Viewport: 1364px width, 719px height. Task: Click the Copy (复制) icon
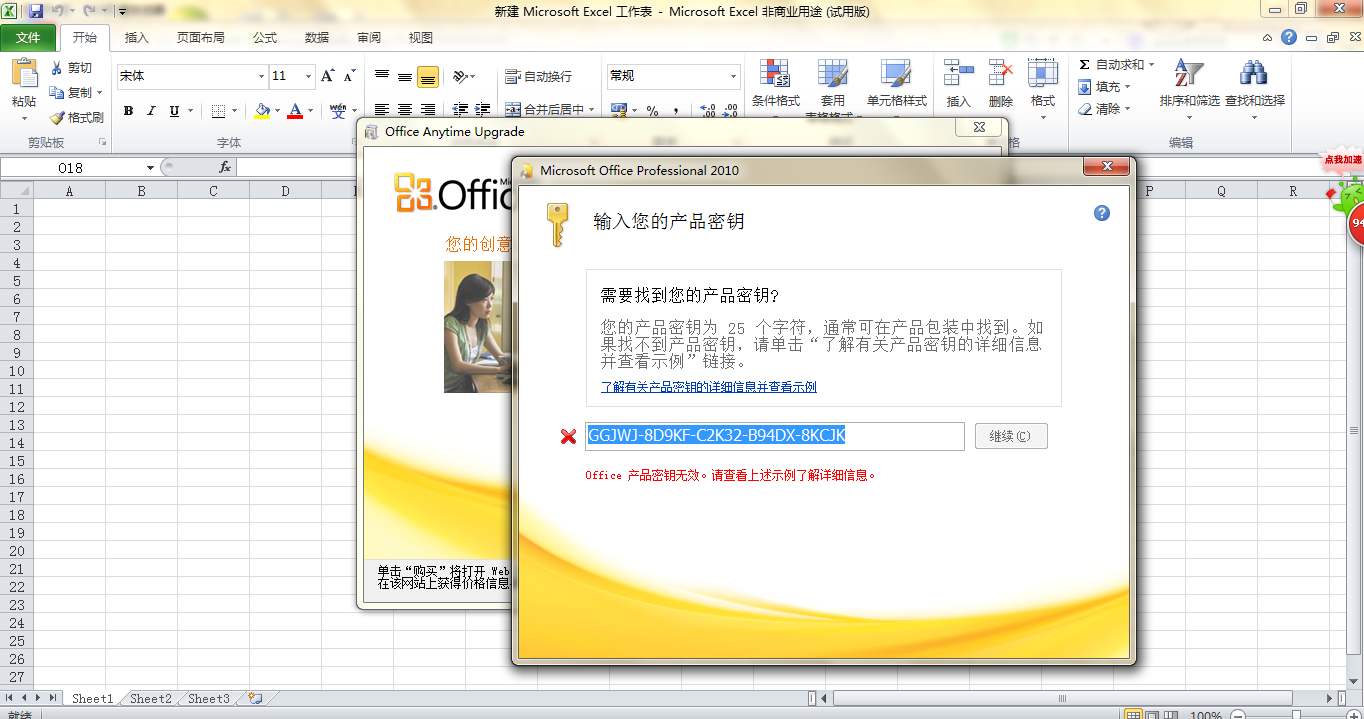click(x=56, y=92)
